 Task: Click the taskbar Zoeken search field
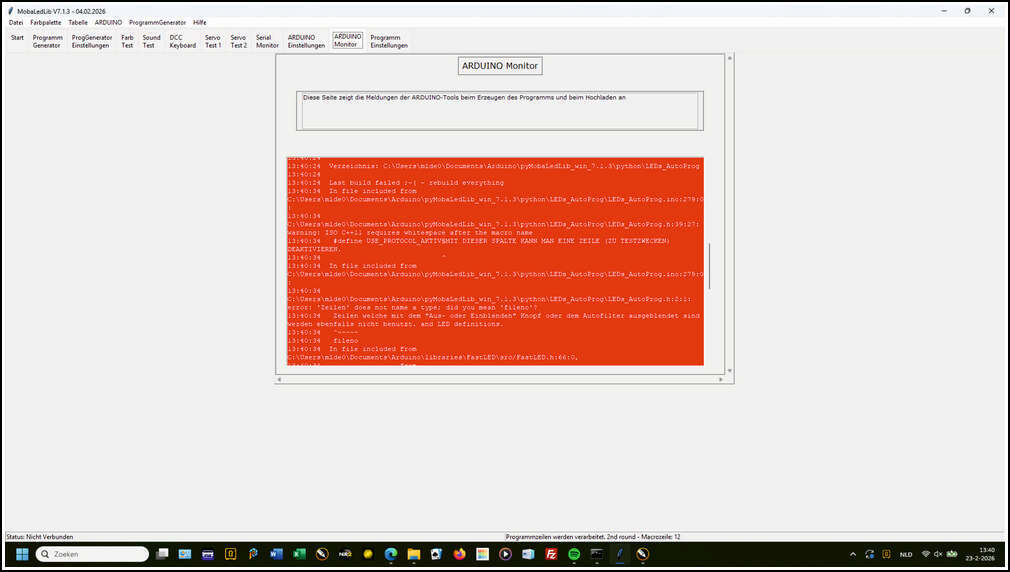[92, 553]
